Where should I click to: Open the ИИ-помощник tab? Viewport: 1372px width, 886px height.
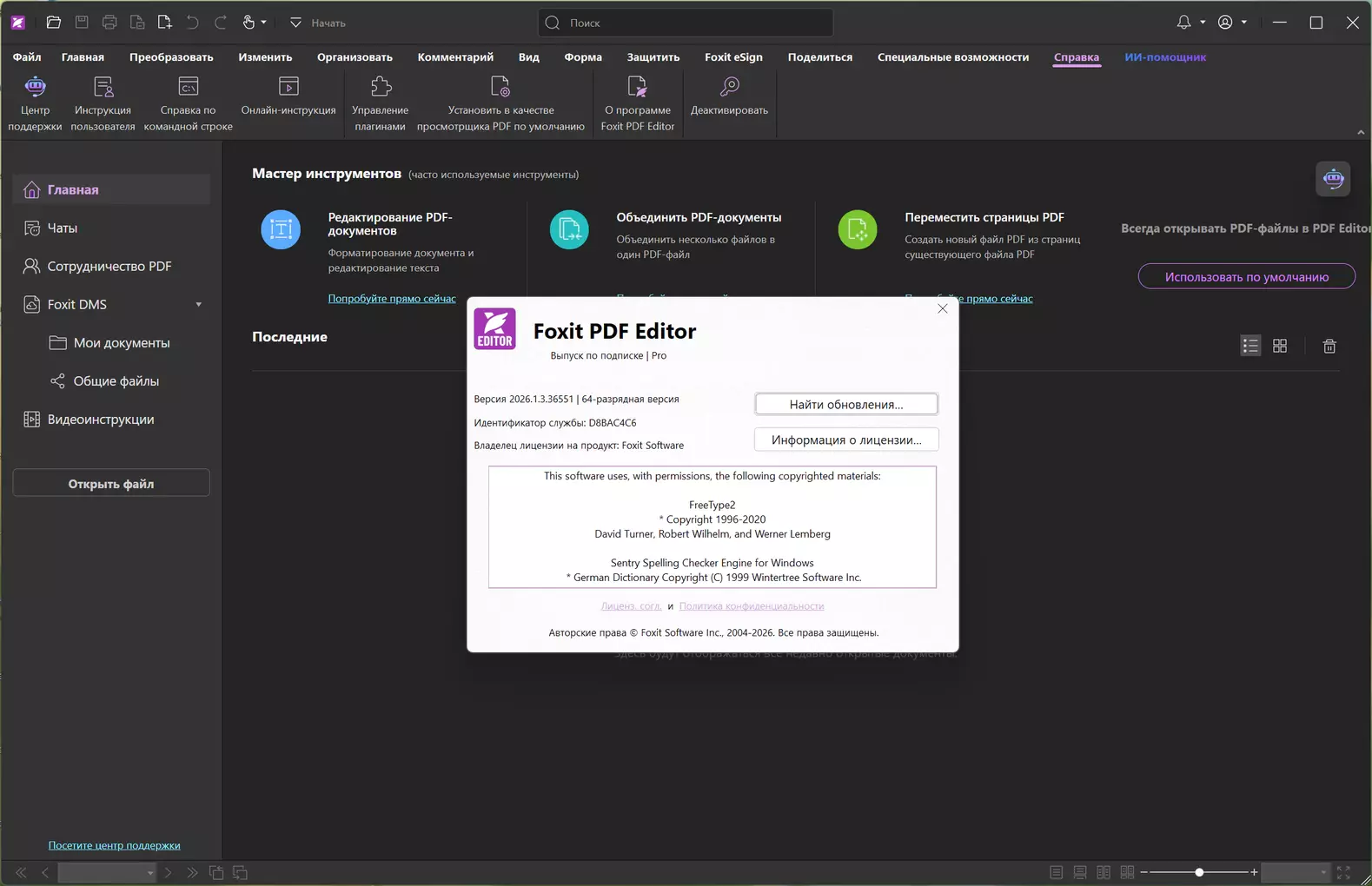(x=1165, y=57)
